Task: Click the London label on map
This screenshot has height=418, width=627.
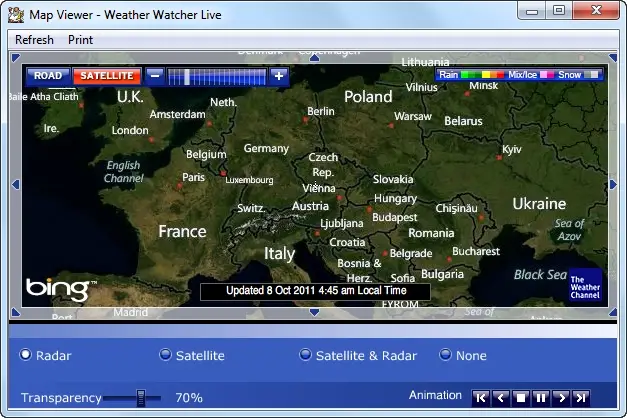Action: click(130, 130)
